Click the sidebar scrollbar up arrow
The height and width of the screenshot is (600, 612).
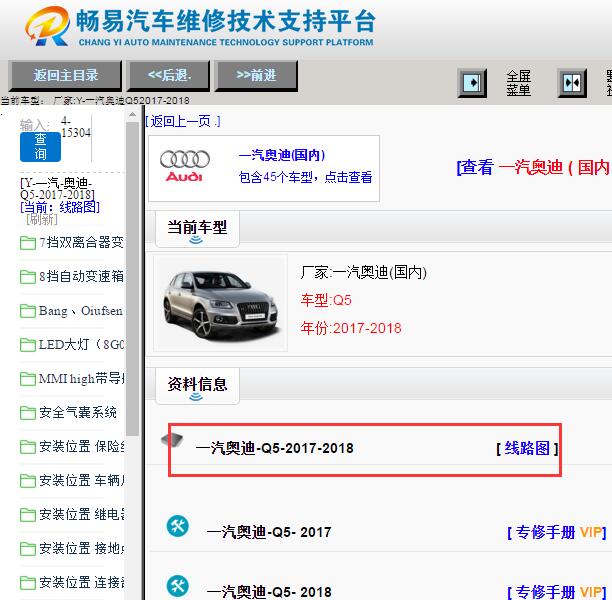pos(132,115)
